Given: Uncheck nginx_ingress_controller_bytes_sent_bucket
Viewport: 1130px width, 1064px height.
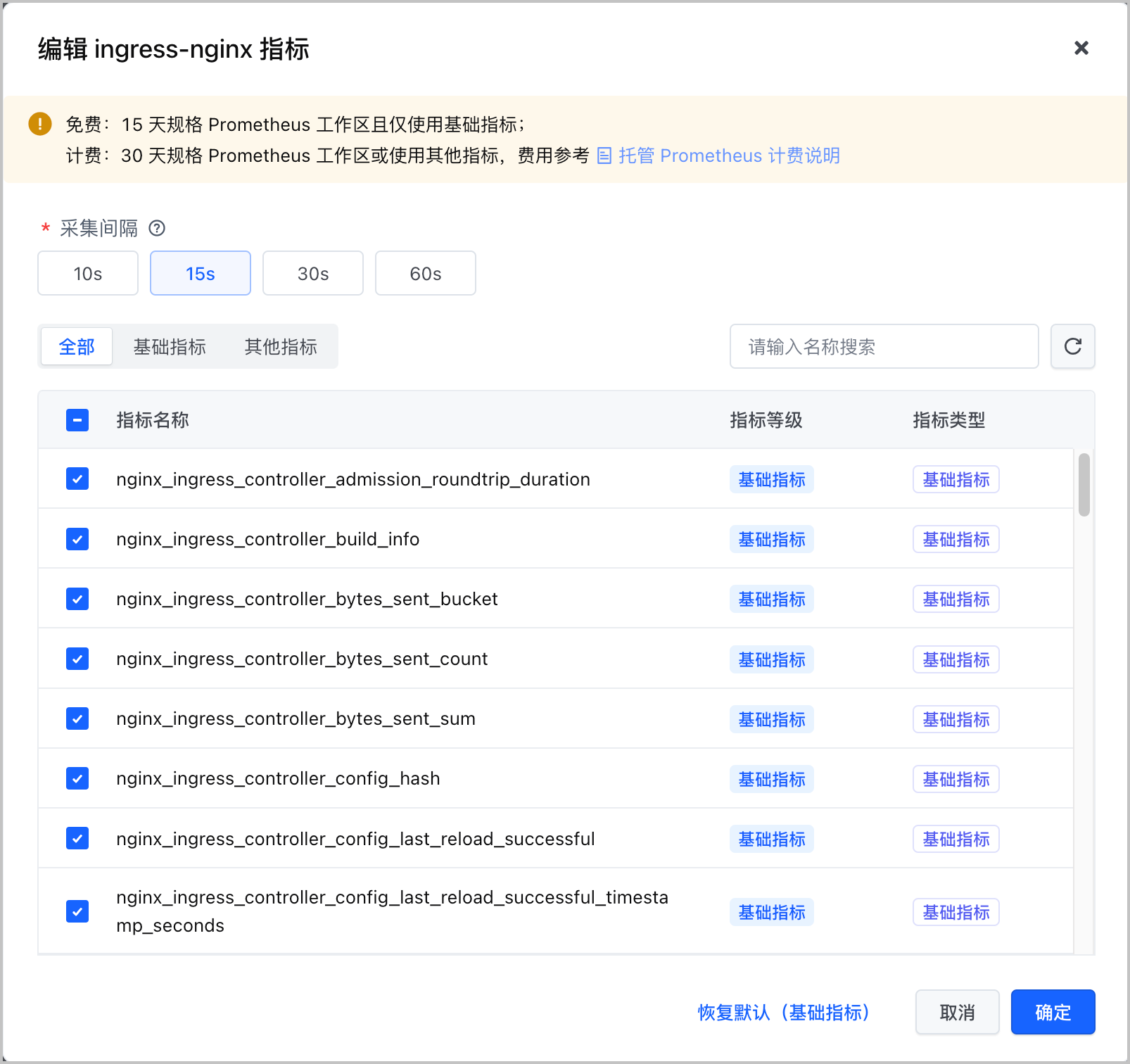Looking at the screenshot, I should coord(77,599).
